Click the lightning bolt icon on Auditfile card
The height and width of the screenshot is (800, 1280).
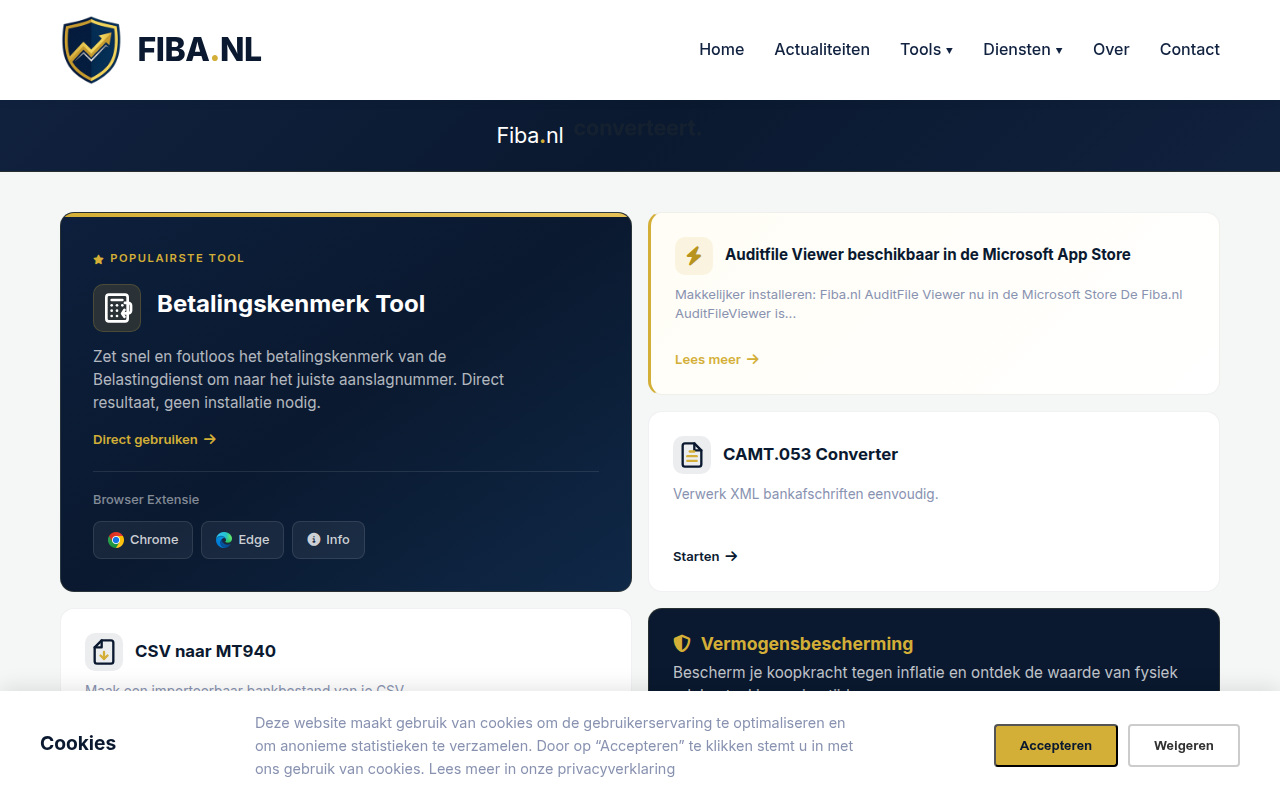(694, 255)
